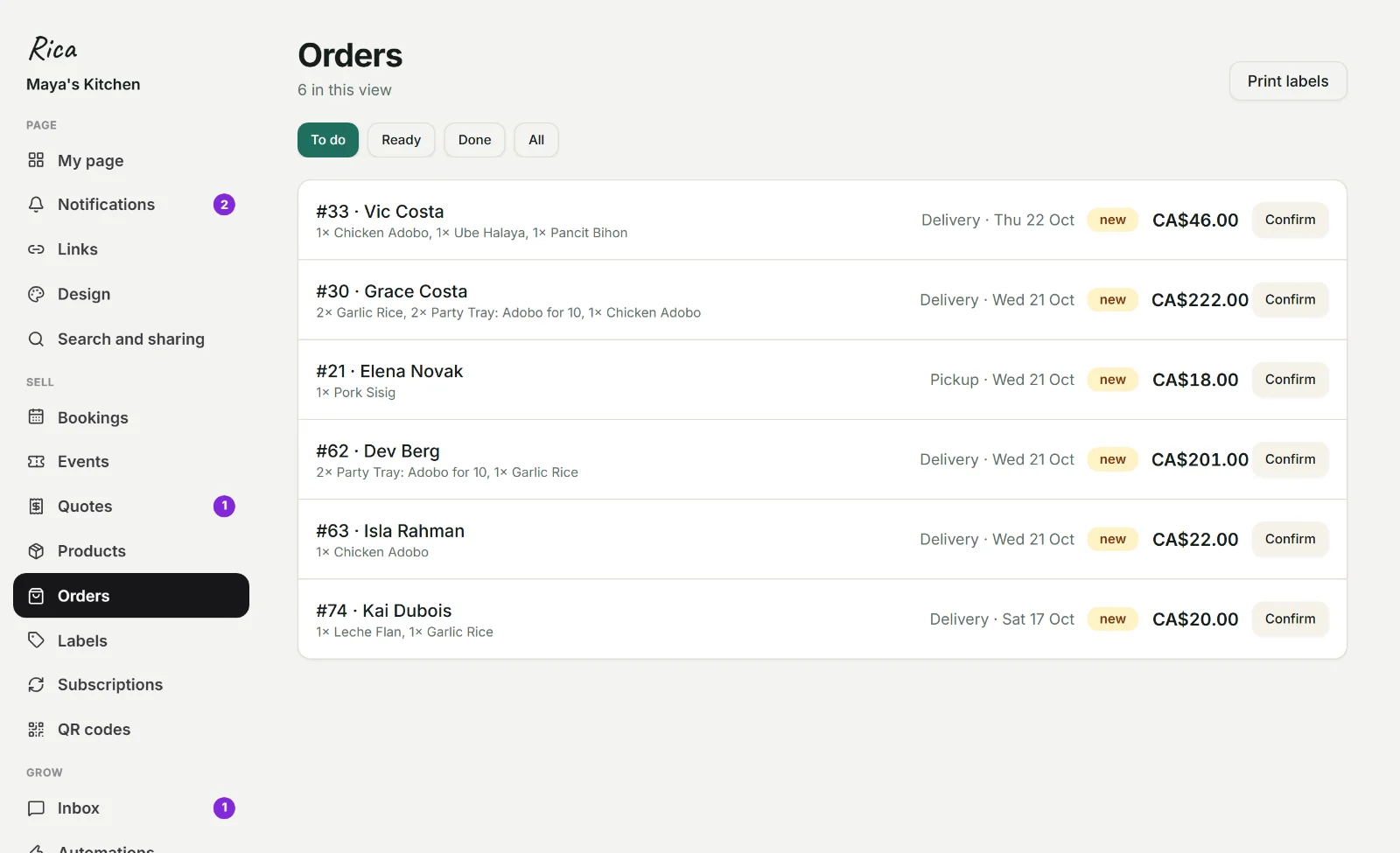Click the Orders bag icon
The image size is (1400, 853).
coord(36,596)
